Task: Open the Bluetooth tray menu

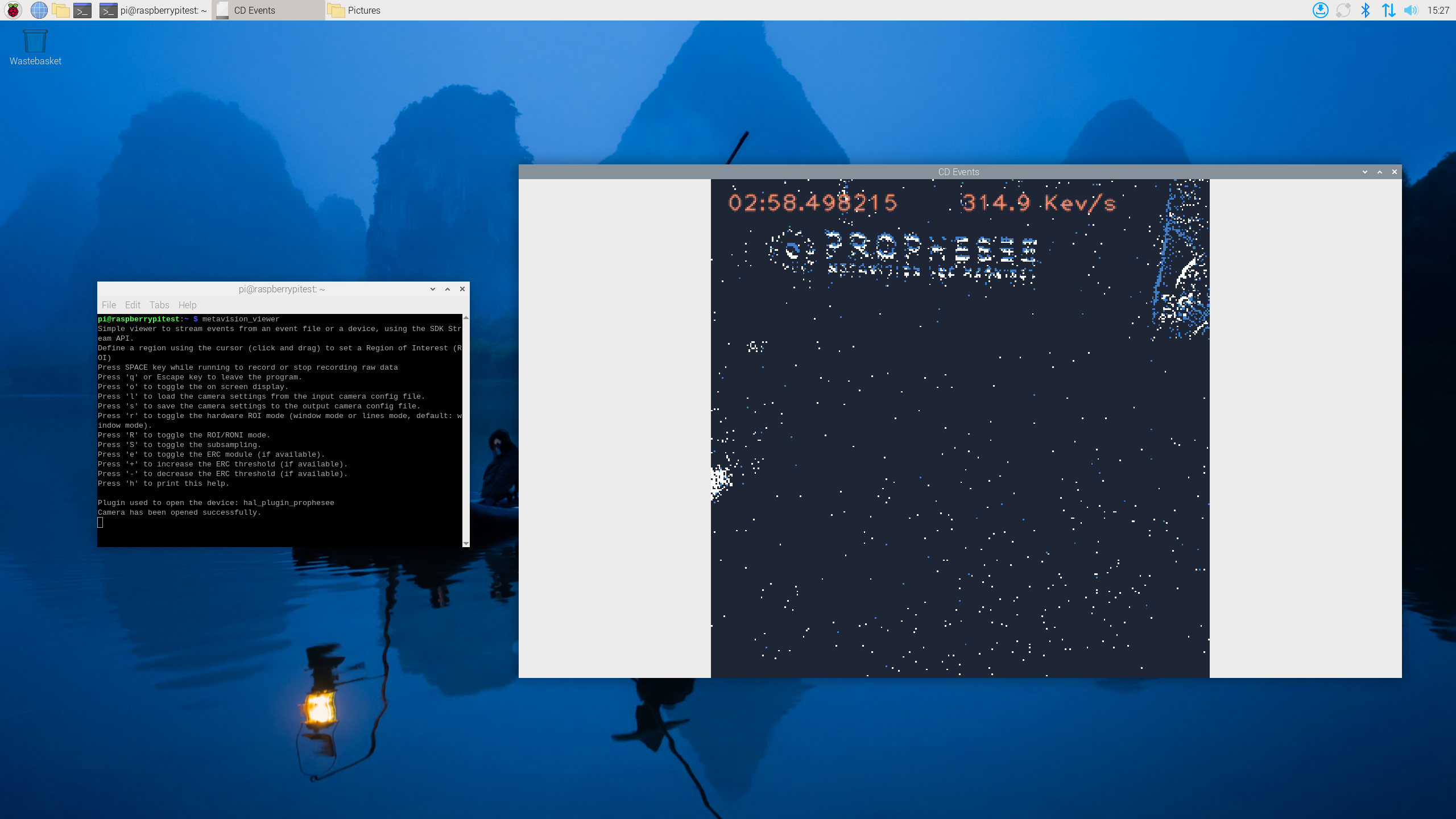Action: point(1366,10)
